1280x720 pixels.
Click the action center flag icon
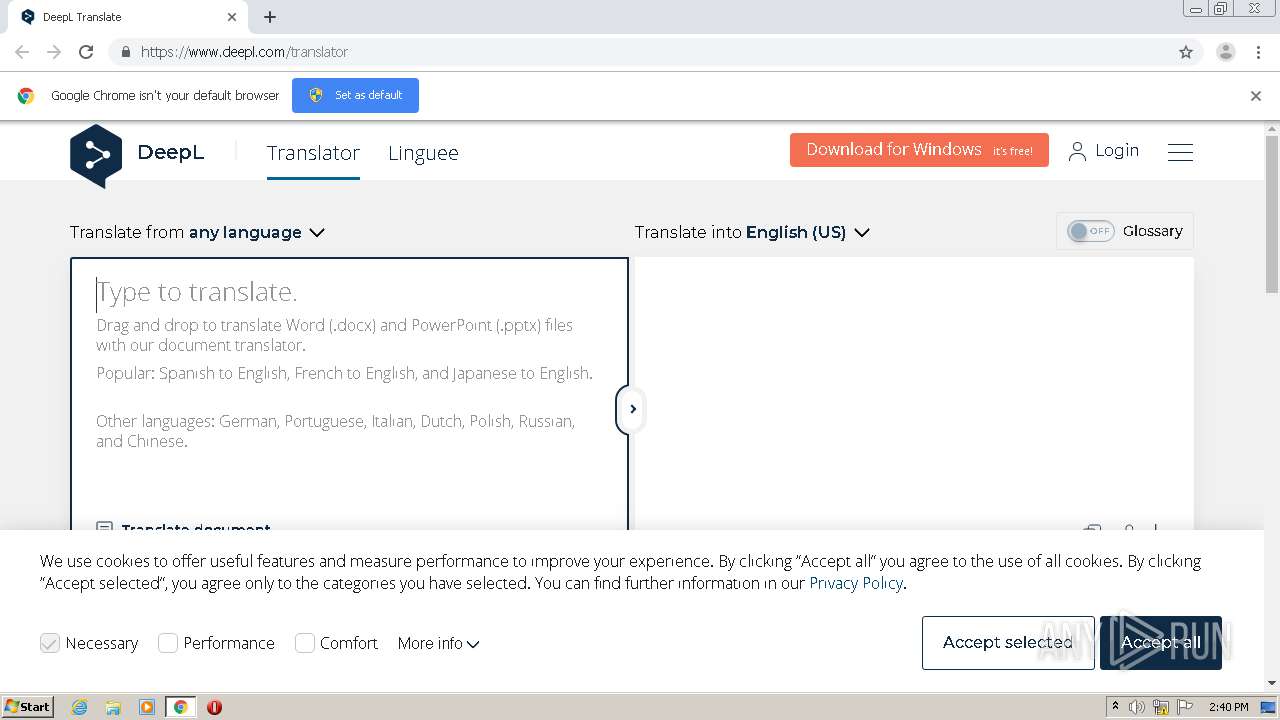point(1185,707)
